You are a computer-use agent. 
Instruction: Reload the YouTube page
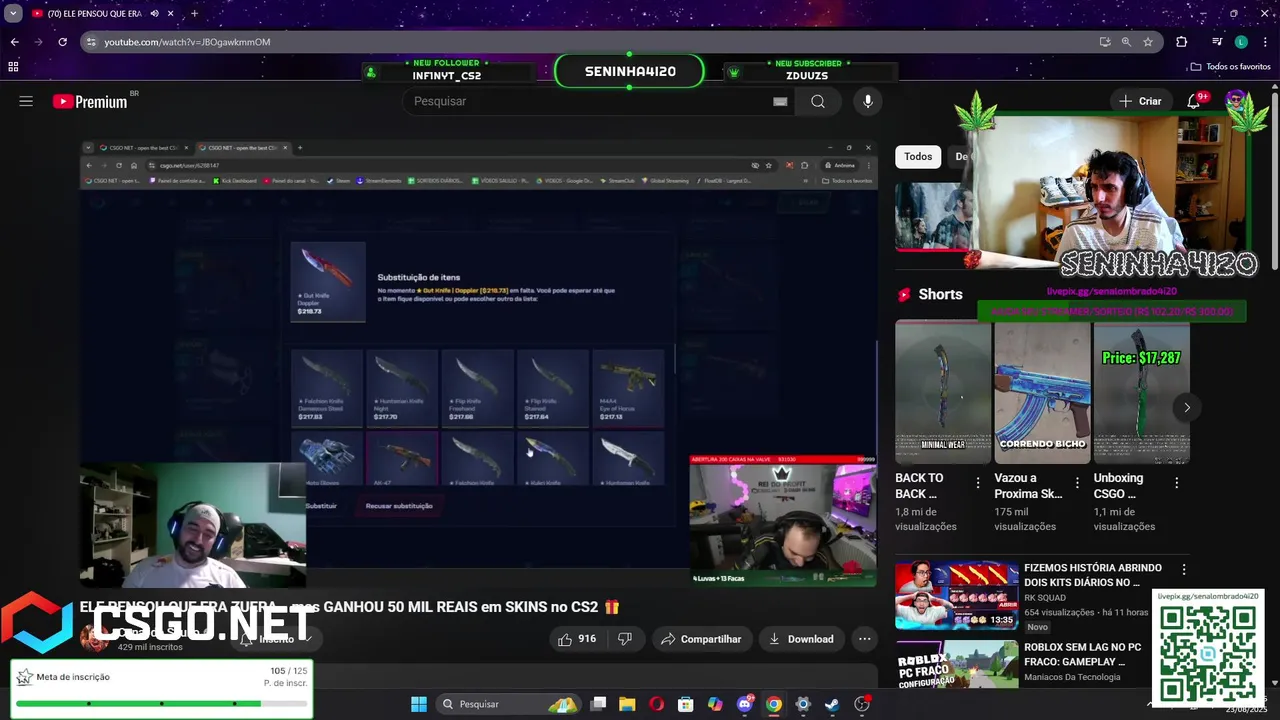(x=62, y=42)
